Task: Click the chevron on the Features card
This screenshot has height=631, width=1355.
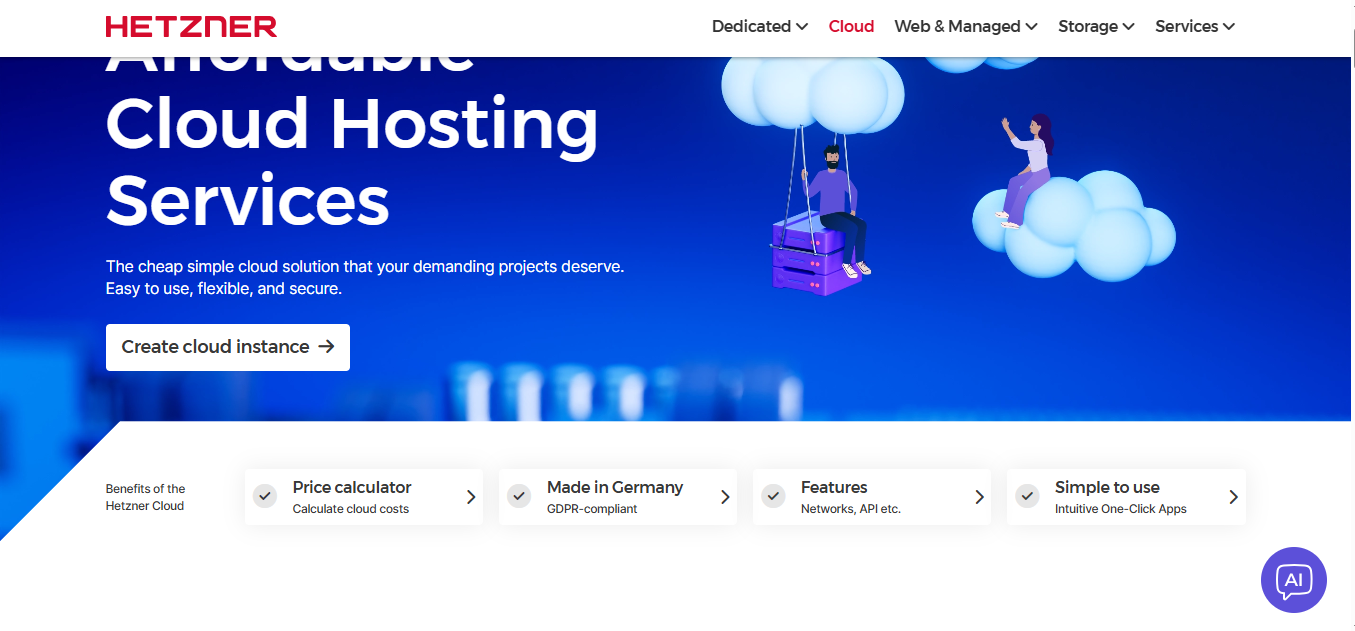Action: 979,497
